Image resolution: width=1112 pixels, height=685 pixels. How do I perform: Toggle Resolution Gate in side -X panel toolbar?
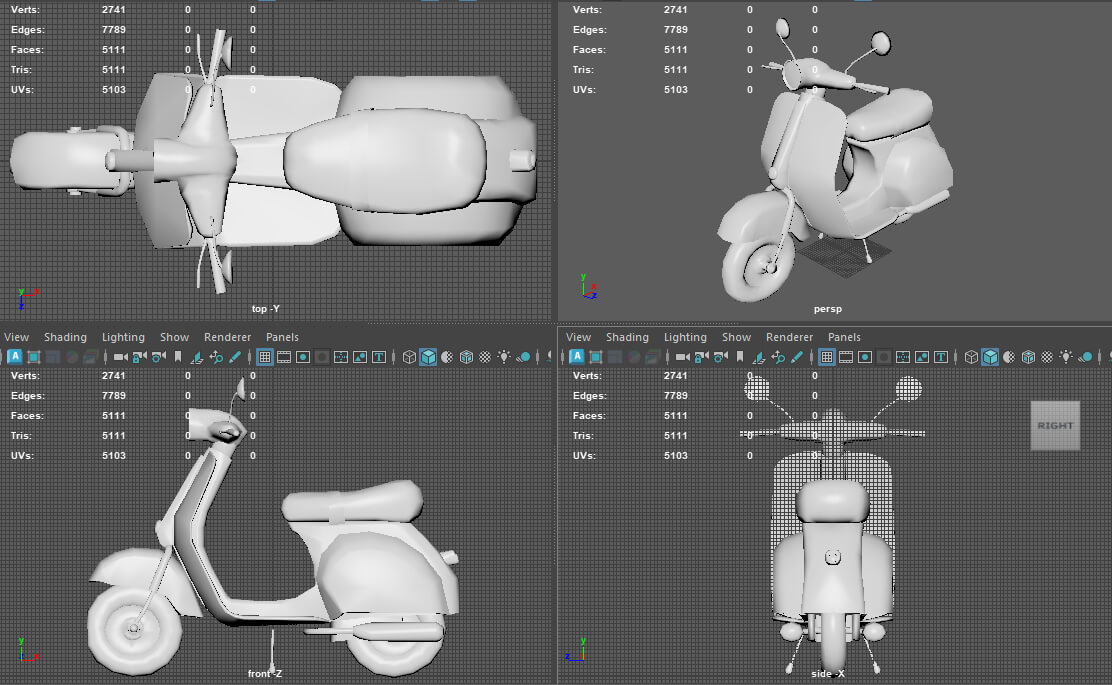pos(865,357)
